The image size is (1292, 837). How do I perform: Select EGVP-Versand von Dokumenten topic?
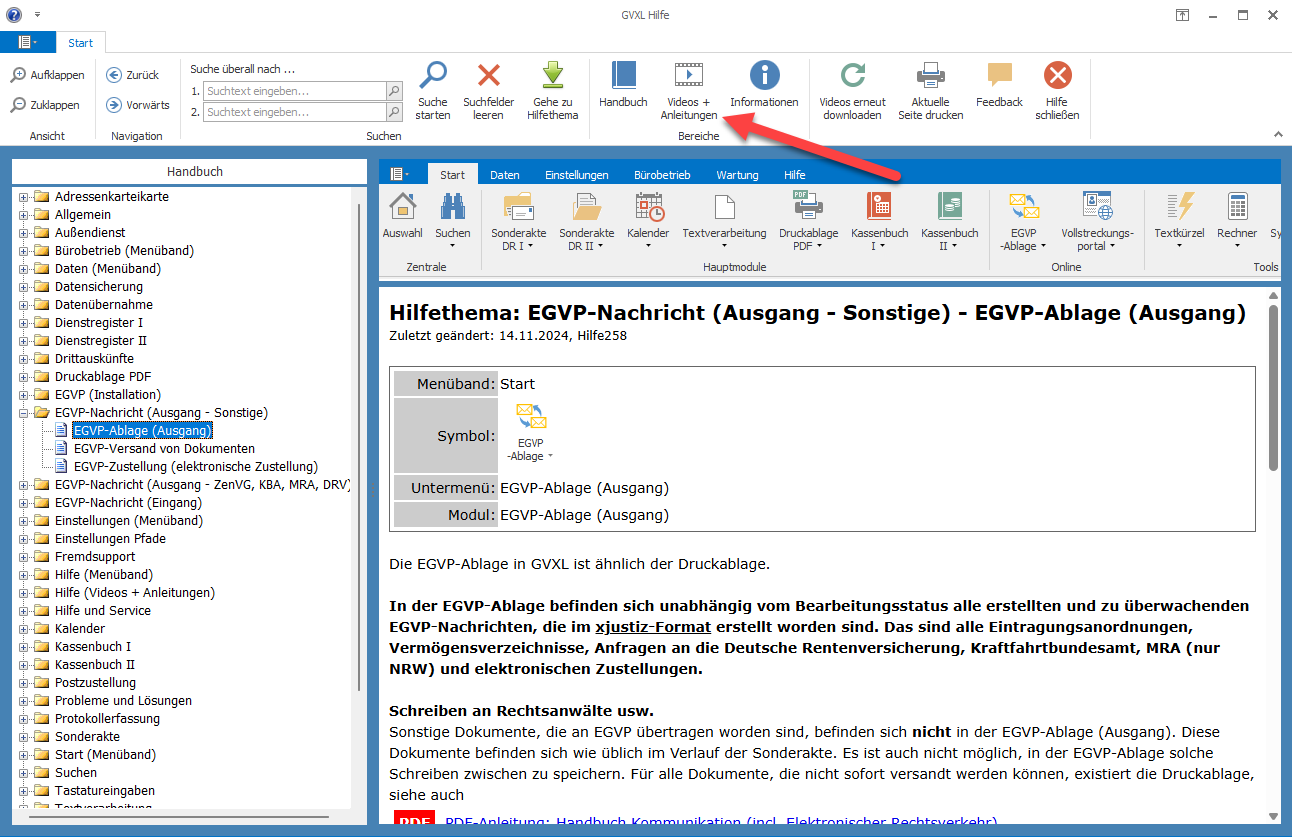point(164,449)
